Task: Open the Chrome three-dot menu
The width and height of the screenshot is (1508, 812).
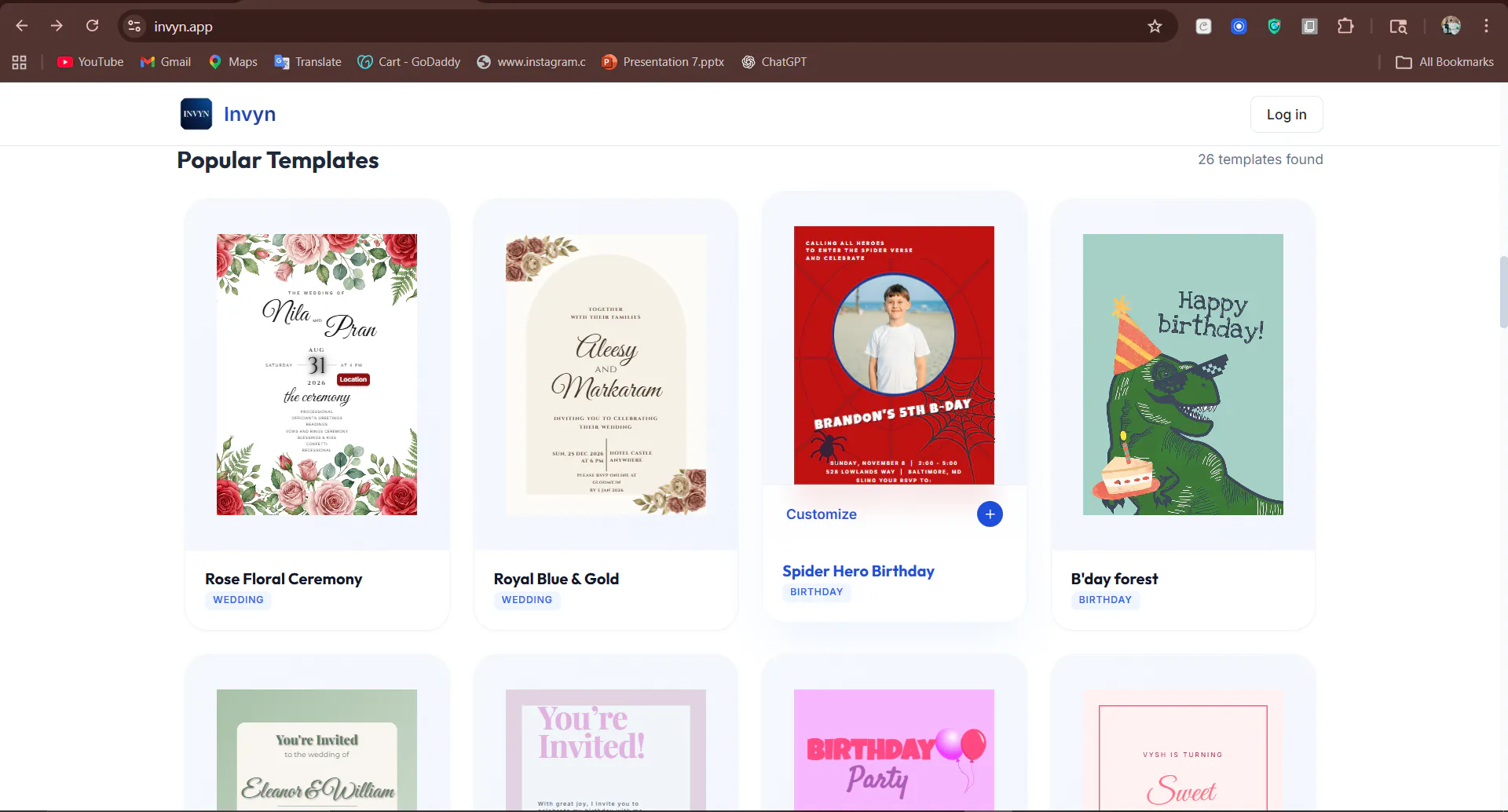Action: point(1486,26)
